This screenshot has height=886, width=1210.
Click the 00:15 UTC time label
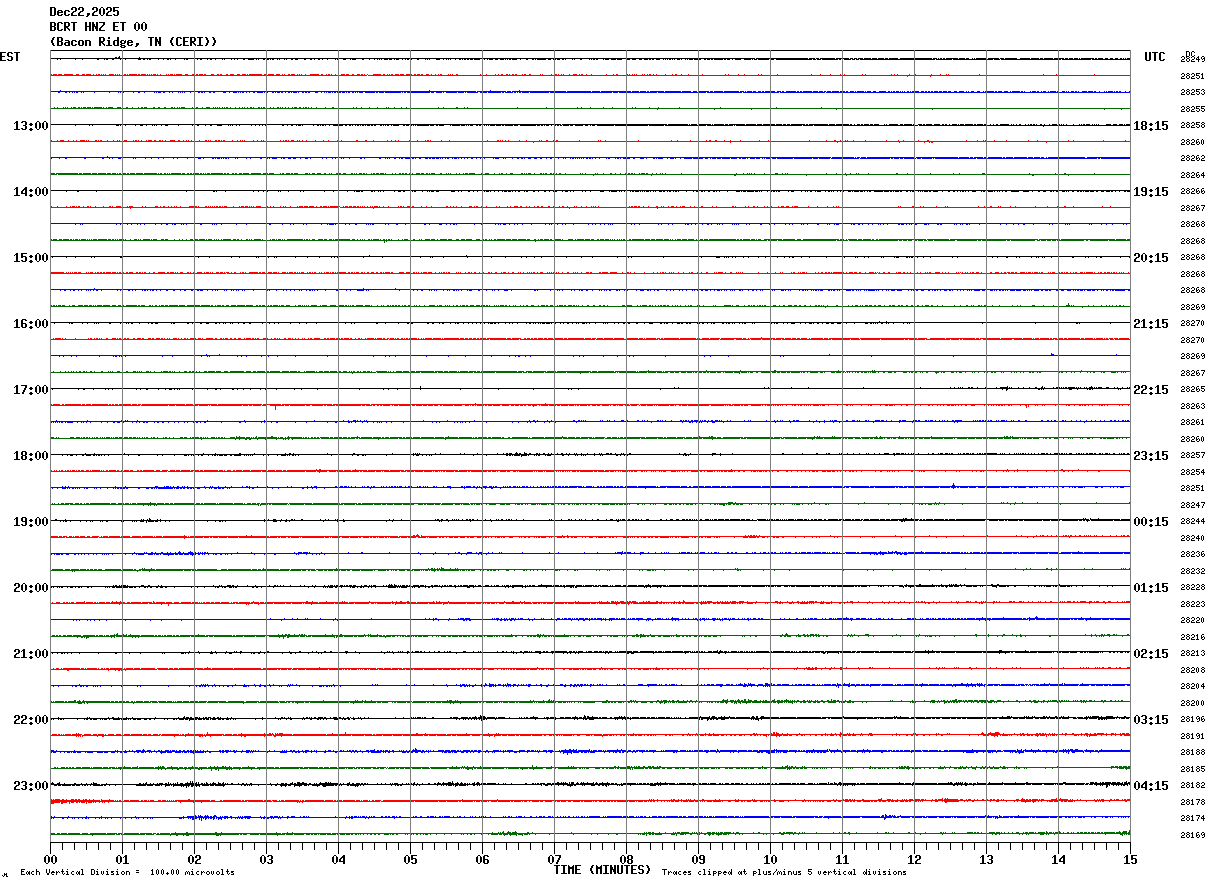point(1150,522)
